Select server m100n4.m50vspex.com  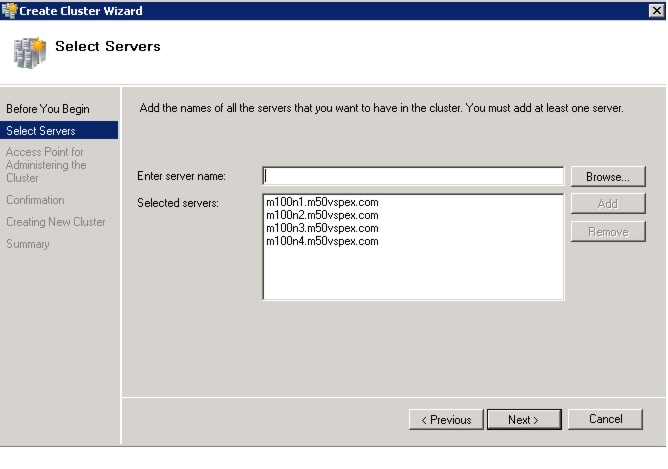[x=322, y=241]
